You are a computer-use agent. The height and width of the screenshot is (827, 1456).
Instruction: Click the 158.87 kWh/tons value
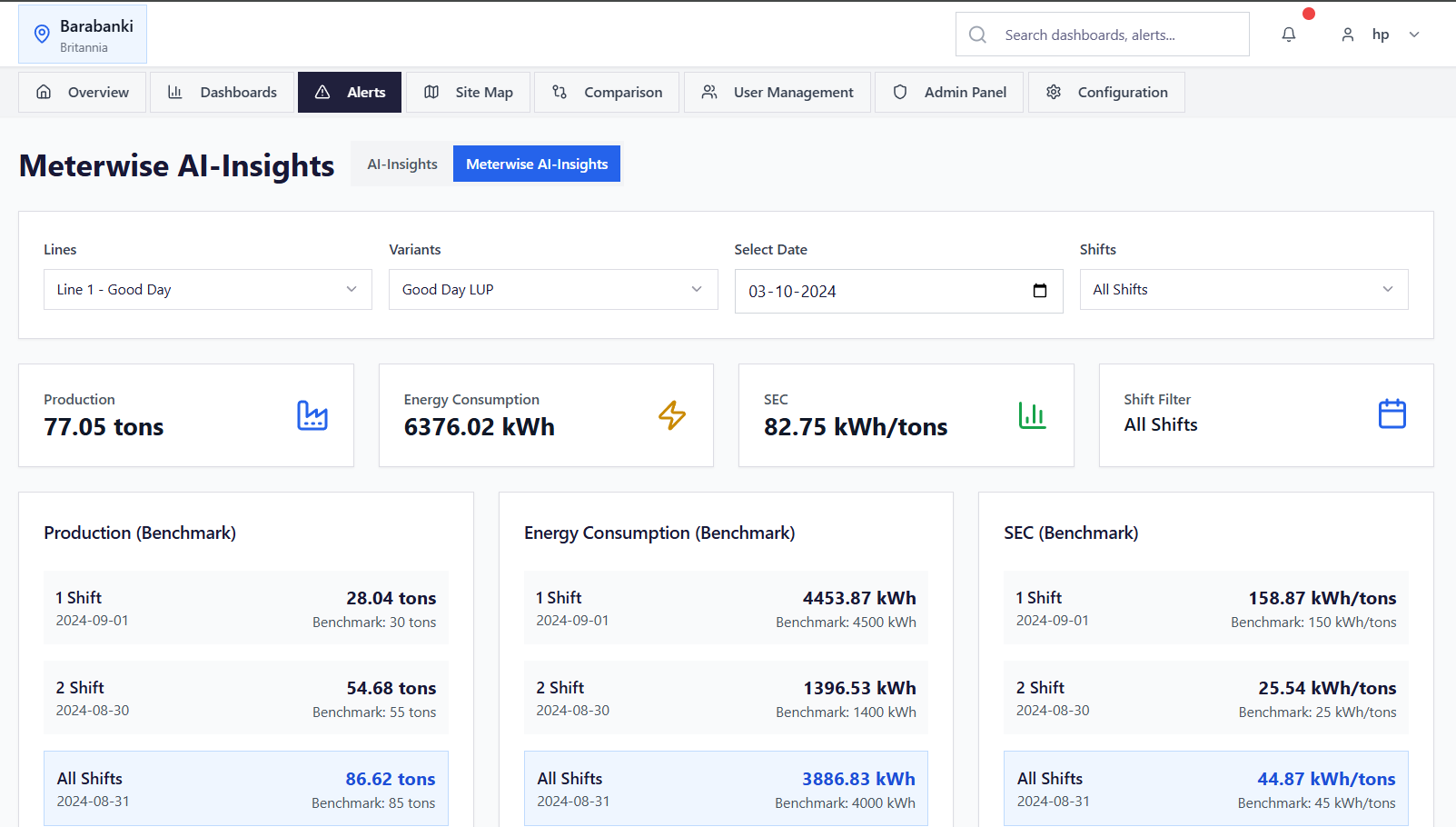coord(1322,598)
